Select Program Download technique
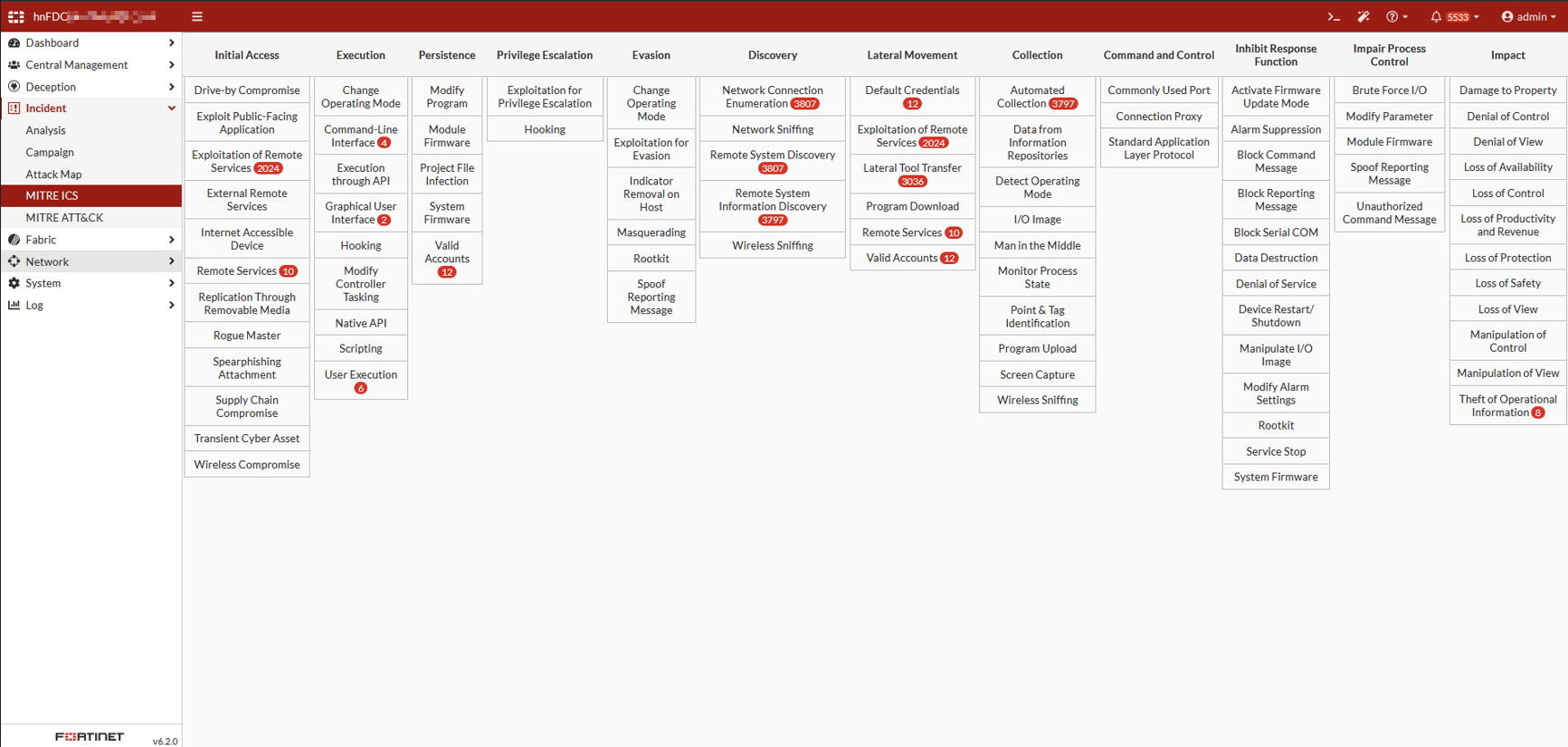Screen dimensions: 1568x747 pos(912,206)
